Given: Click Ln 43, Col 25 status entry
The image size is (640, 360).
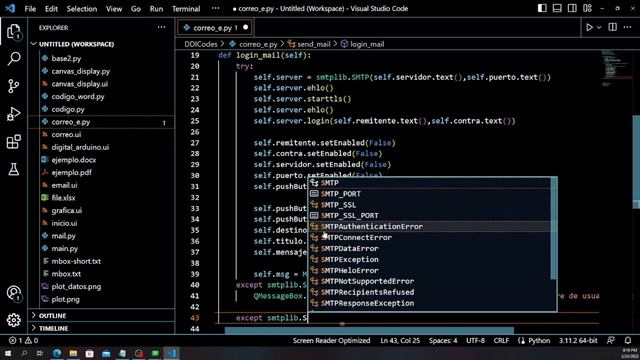Looking at the screenshot, I should (x=400, y=340).
